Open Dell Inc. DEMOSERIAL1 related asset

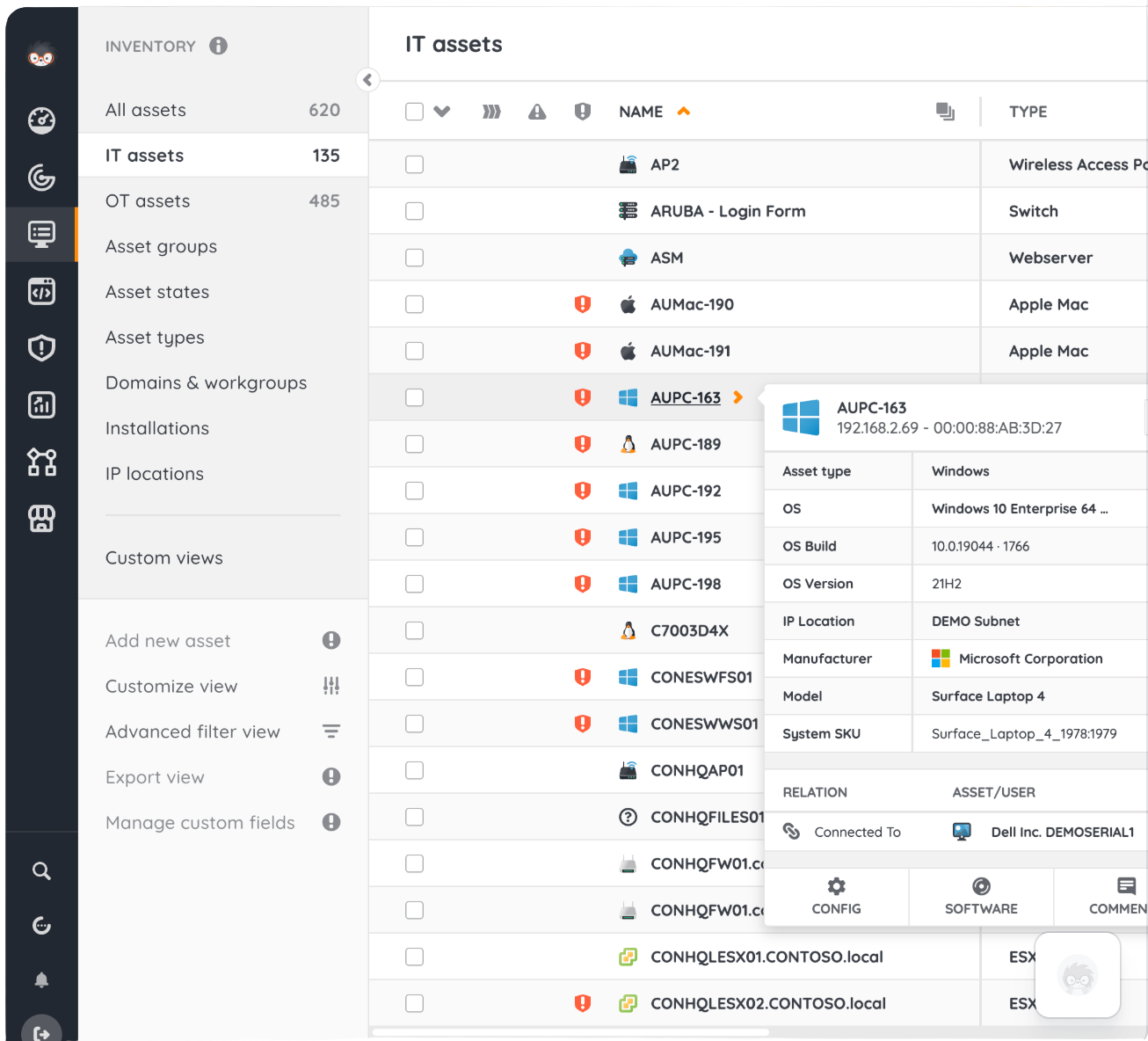pos(1063,832)
